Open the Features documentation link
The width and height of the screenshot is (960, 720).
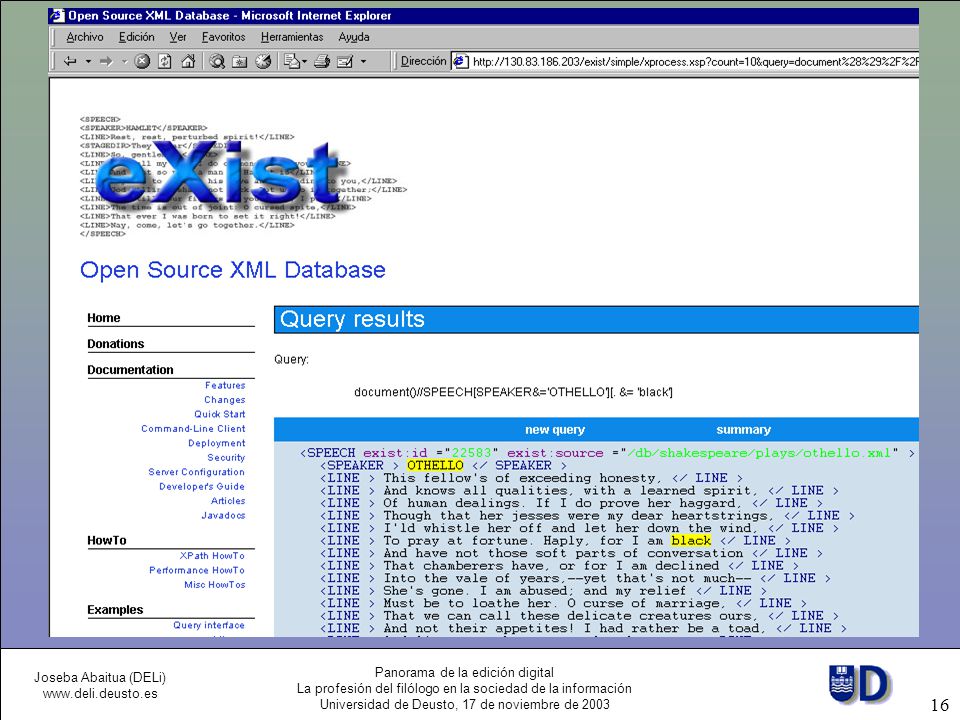pyautogui.click(x=225, y=385)
